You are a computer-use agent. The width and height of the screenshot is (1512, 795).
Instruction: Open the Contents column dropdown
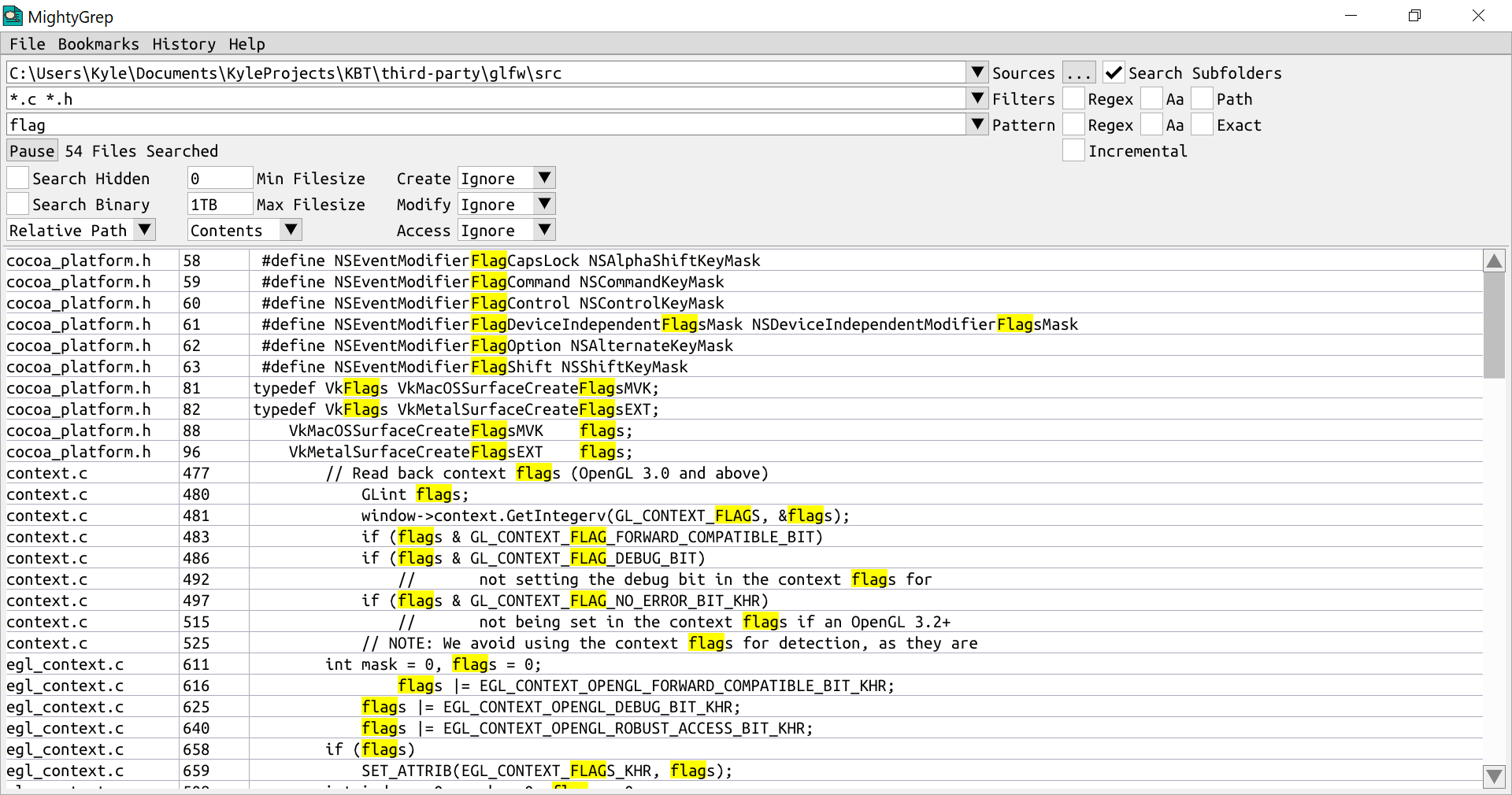point(244,230)
